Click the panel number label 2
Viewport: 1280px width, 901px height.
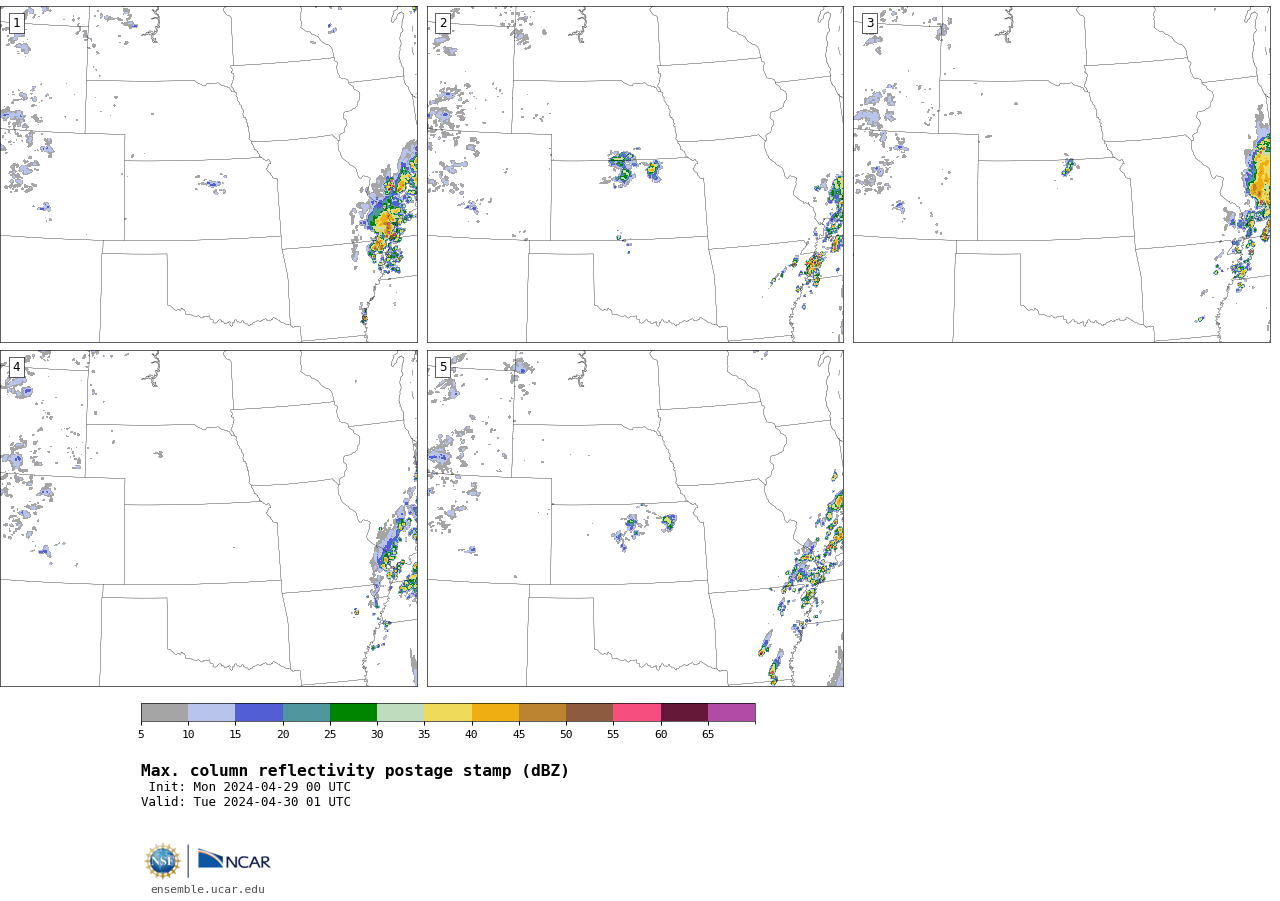443,23
